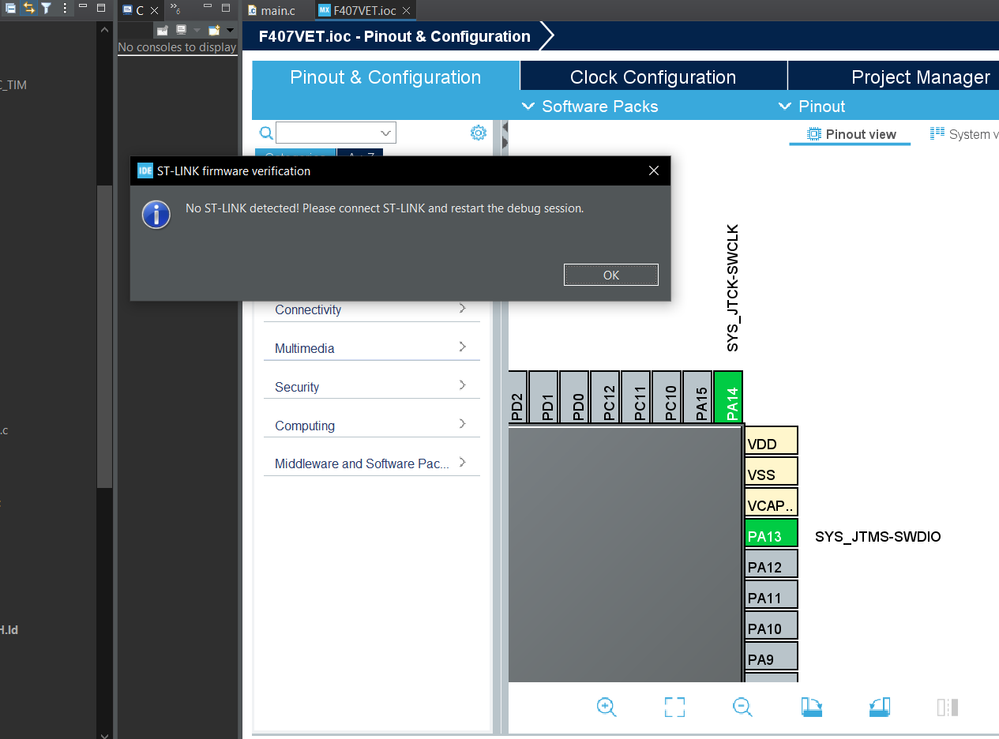Select pin PD2 on chip
This screenshot has height=739, width=999.
pyautogui.click(x=517, y=398)
